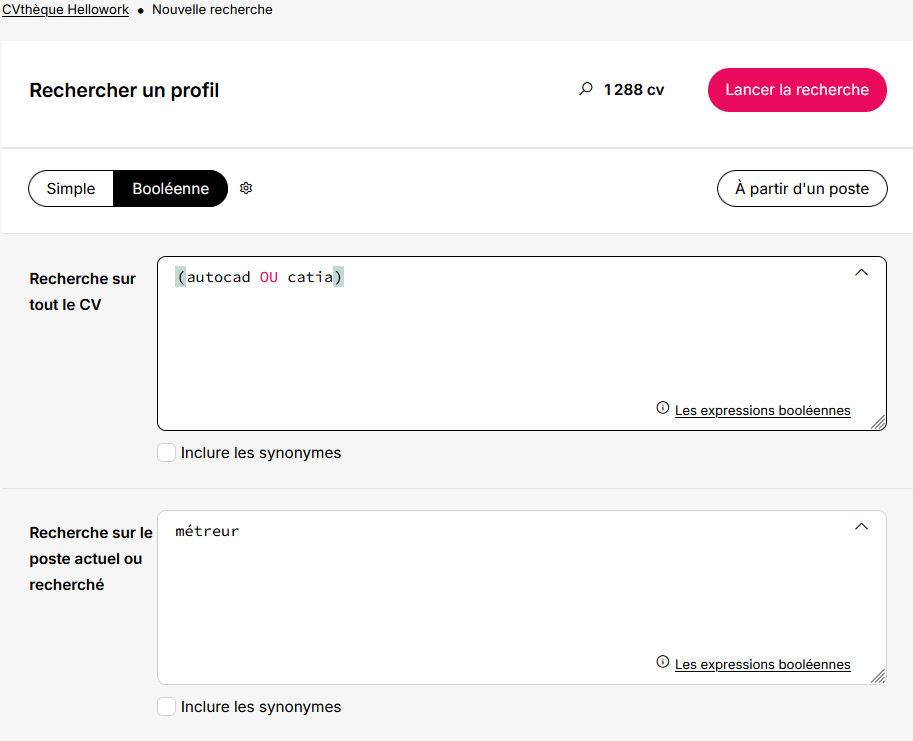This screenshot has height=741, width=913.
Task: Open the boolean search settings gear icon
Action: tap(246, 188)
